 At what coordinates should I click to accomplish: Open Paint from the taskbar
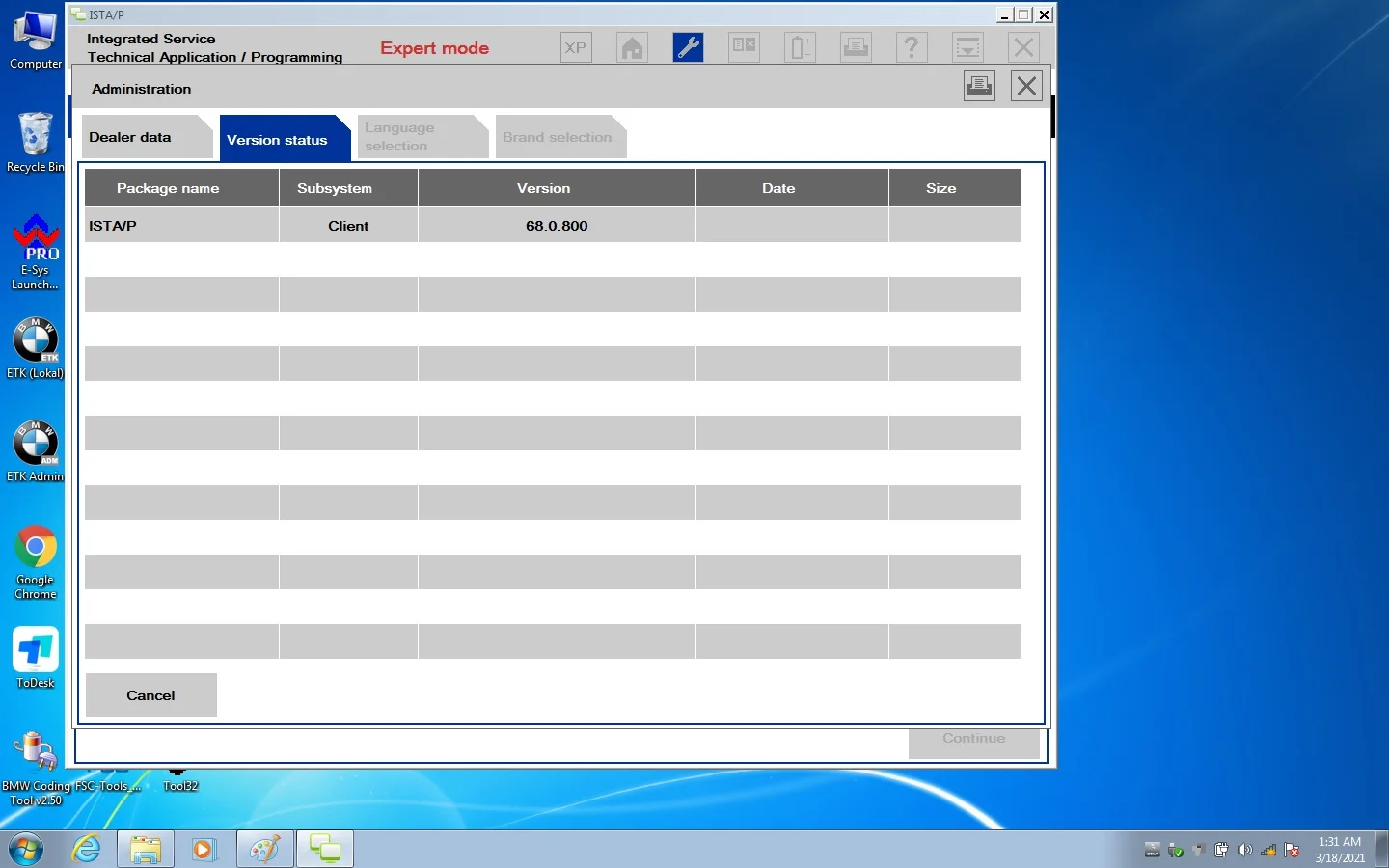(264, 850)
